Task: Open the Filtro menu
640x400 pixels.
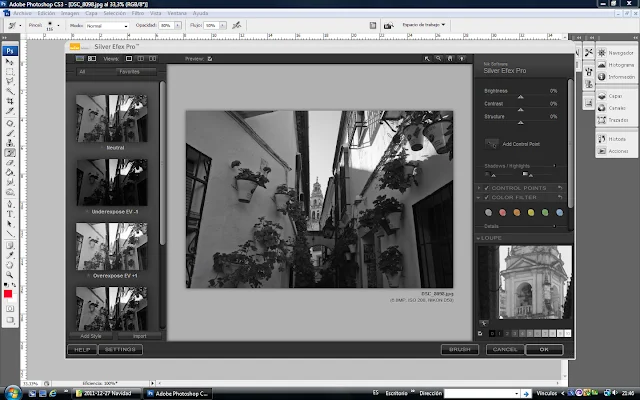Action: point(138,13)
